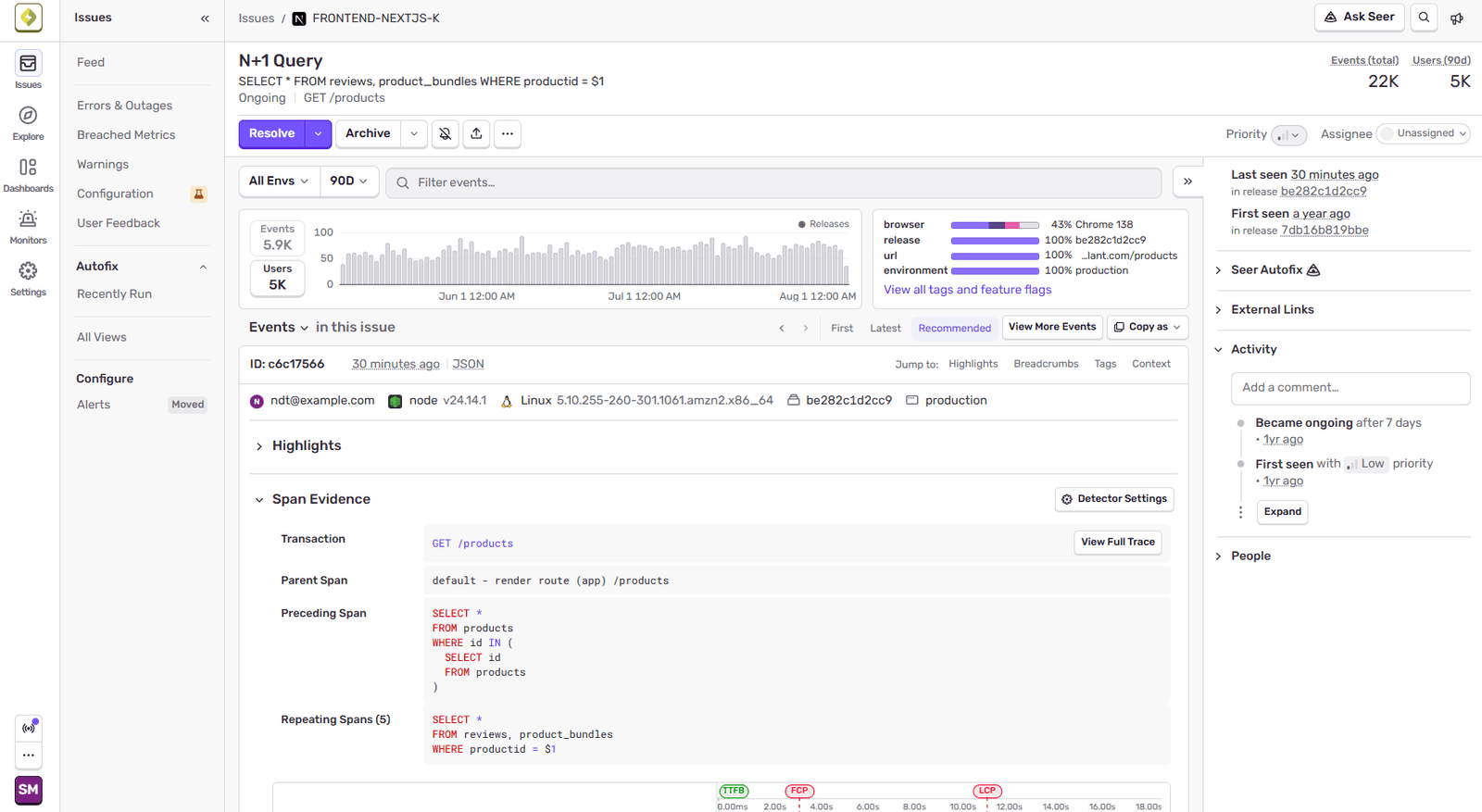The image size is (1482, 812).
Task: Click the SM user avatar
Action: (x=29, y=790)
